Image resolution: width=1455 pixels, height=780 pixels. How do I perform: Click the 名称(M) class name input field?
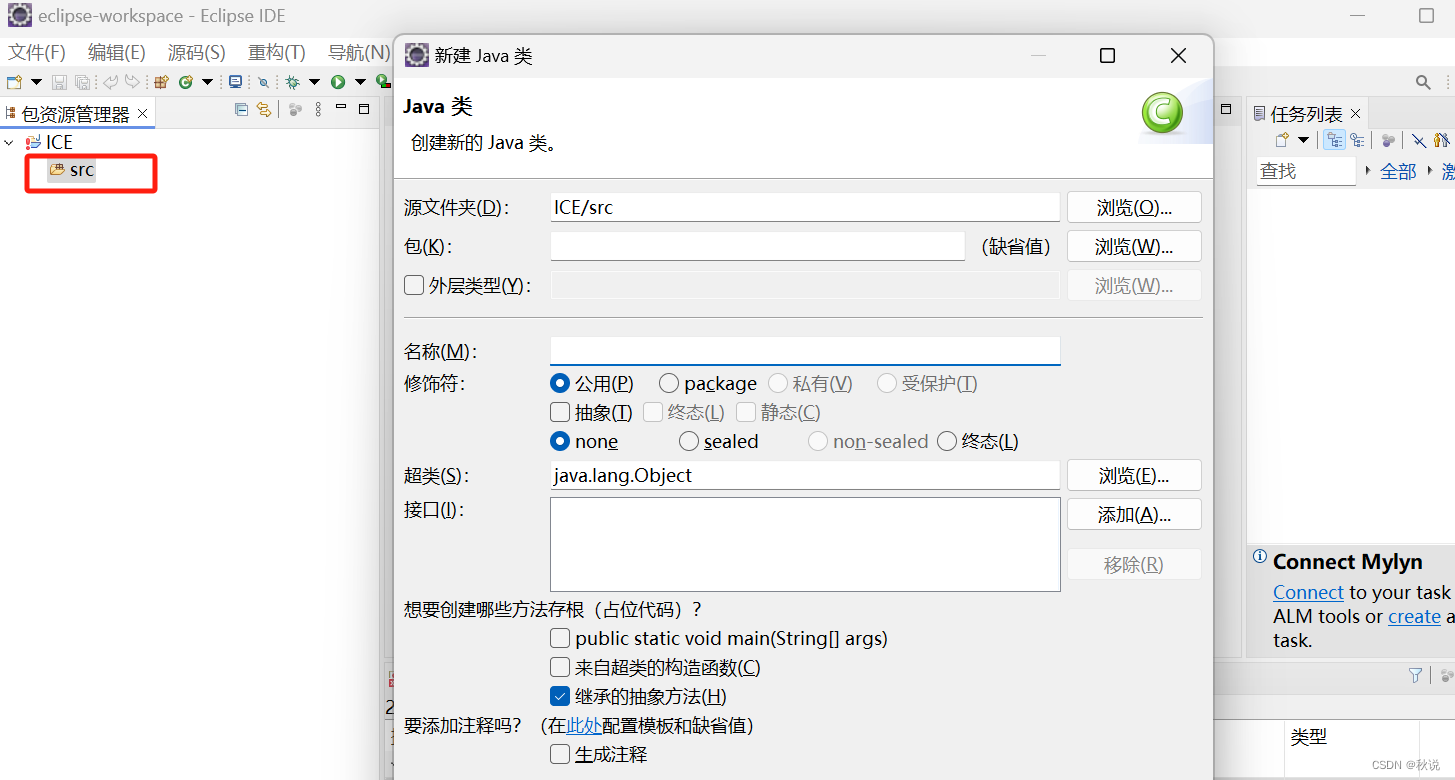[x=805, y=351]
